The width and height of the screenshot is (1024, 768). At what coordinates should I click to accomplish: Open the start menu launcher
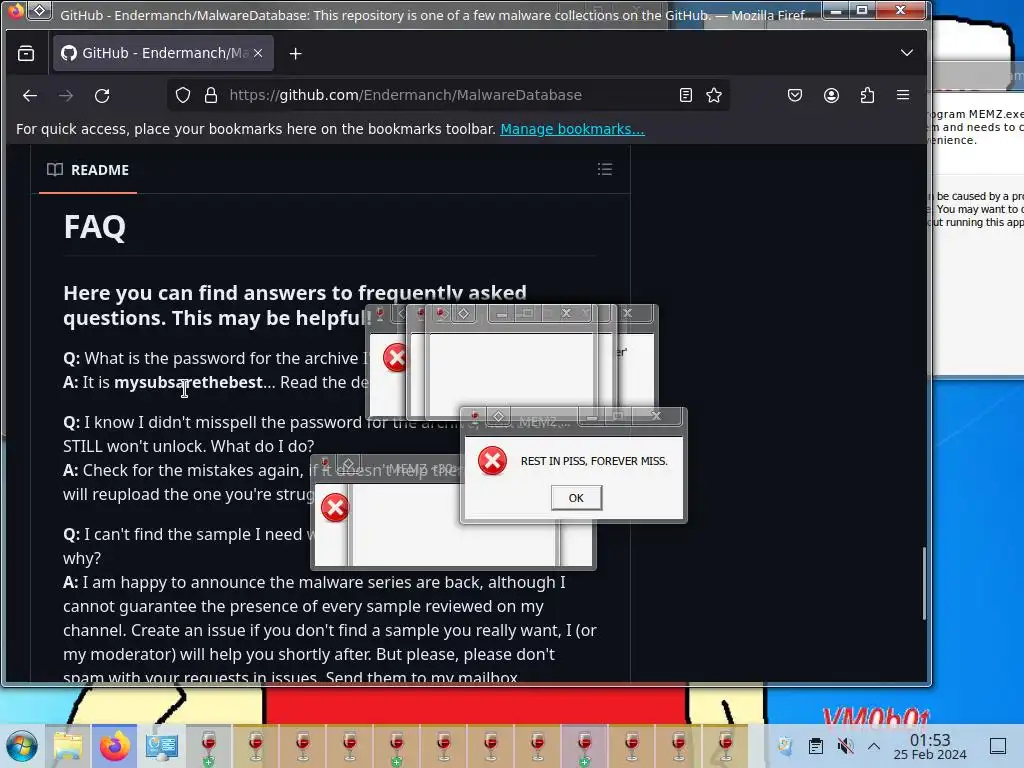pos(22,746)
